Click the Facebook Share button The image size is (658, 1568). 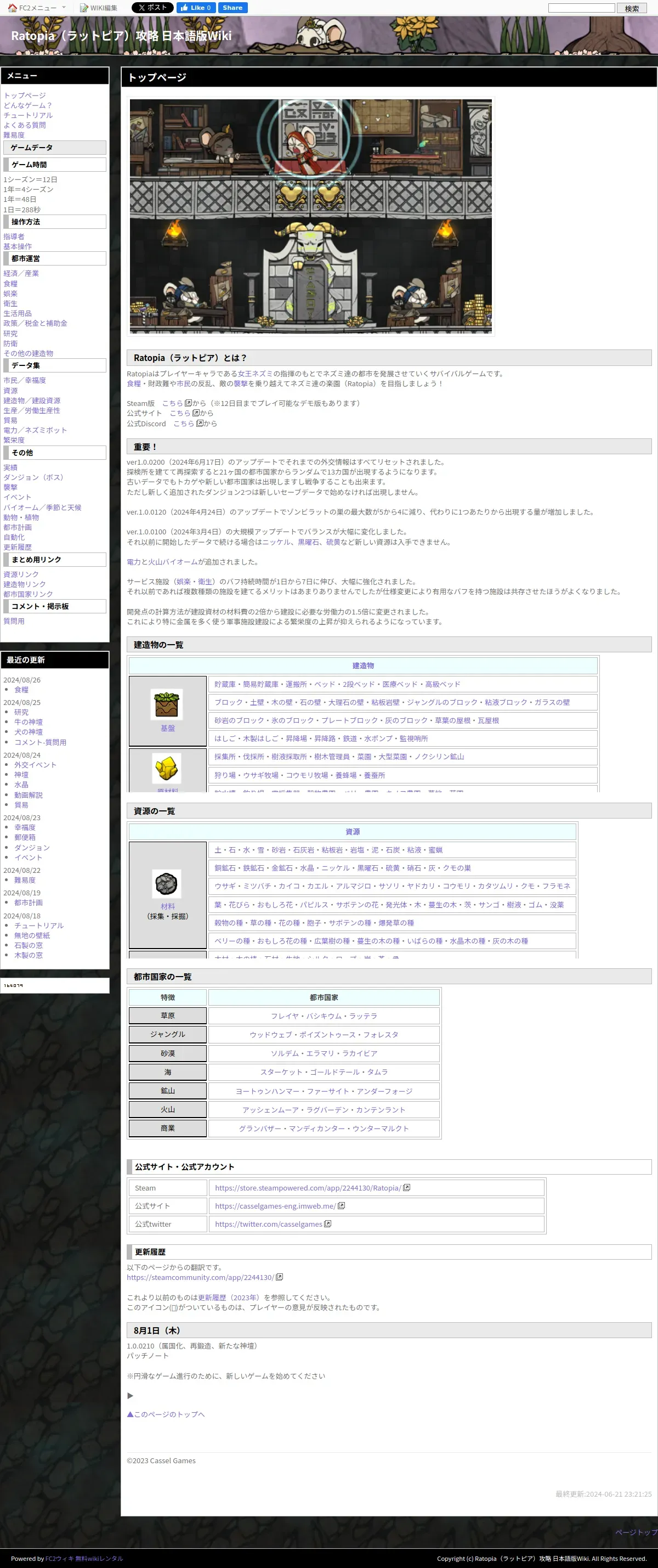tap(232, 8)
